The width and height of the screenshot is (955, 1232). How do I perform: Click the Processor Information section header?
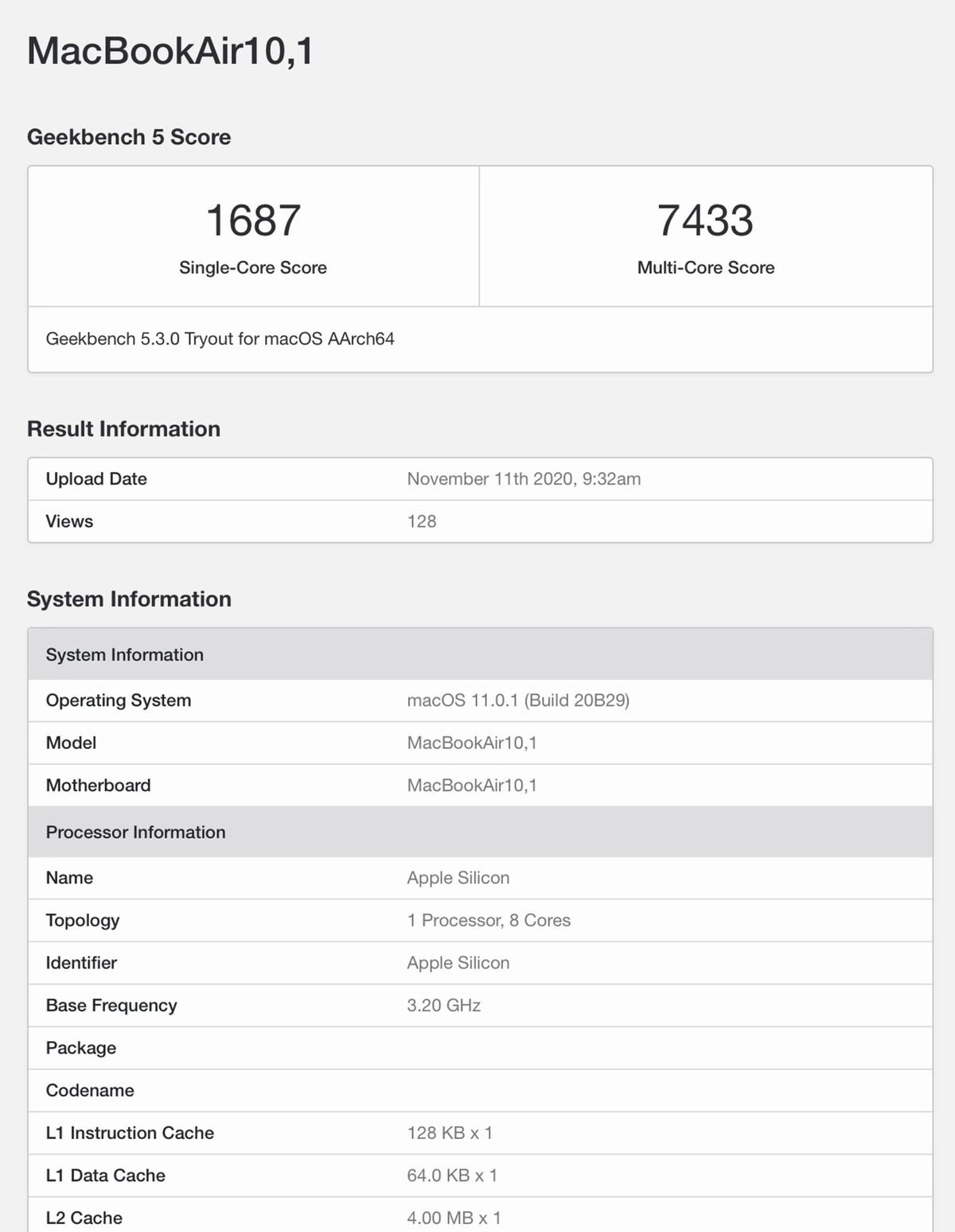tap(135, 832)
